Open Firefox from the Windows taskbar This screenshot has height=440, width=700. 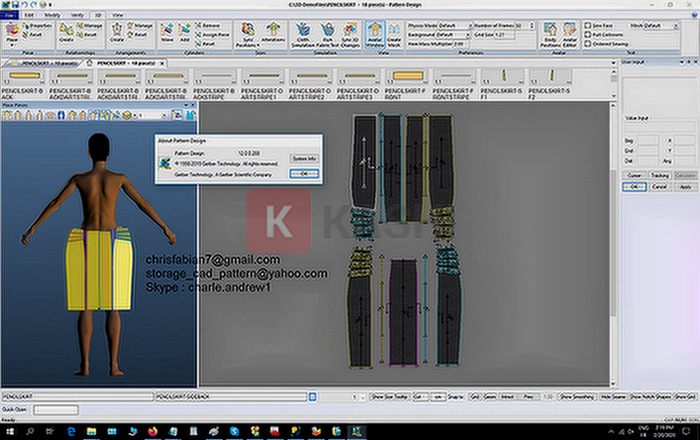pos(151,432)
